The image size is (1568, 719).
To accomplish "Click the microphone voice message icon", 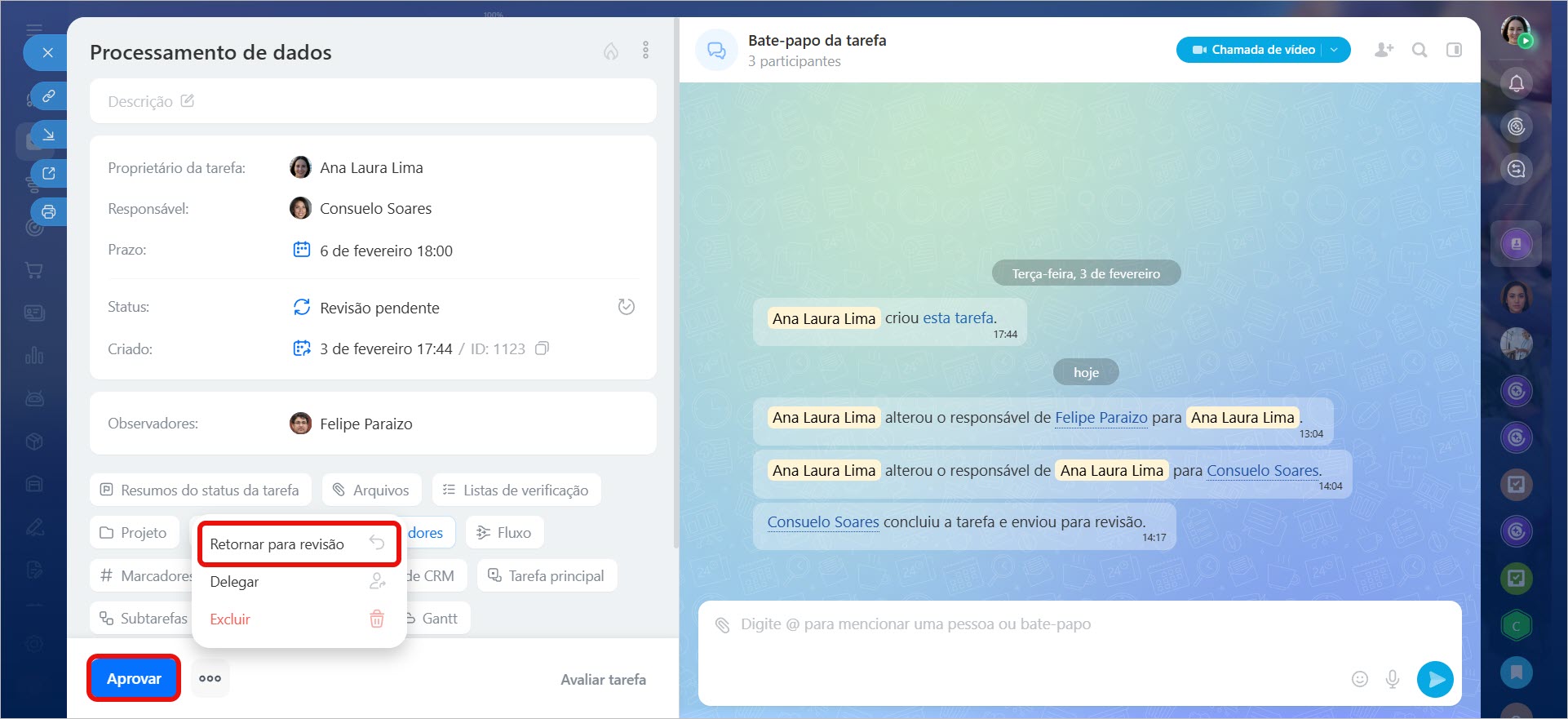I will [1393, 679].
